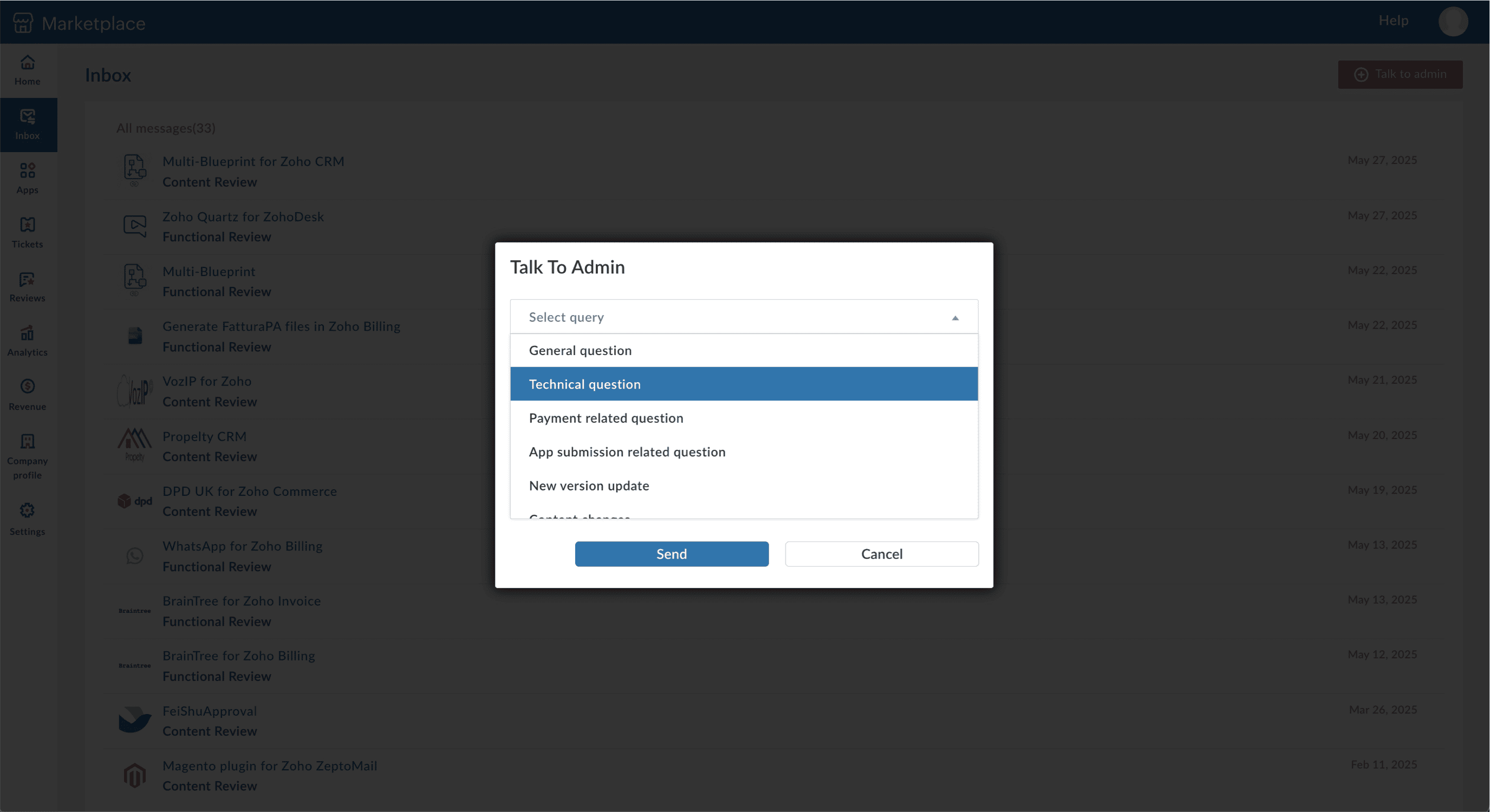Click the Cancel button

tap(881, 554)
